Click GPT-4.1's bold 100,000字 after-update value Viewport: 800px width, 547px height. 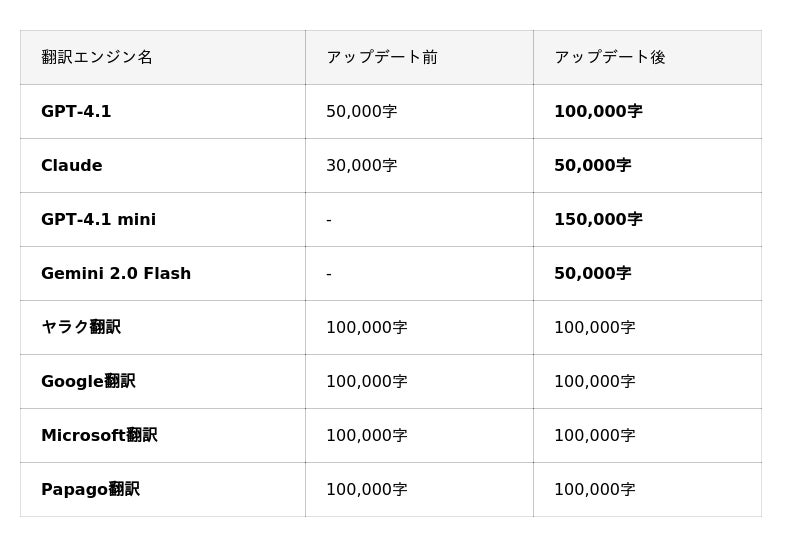pos(598,112)
